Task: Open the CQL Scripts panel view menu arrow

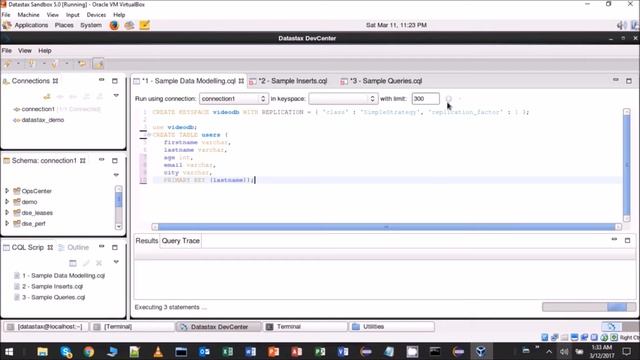Action: click(x=116, y=262)
